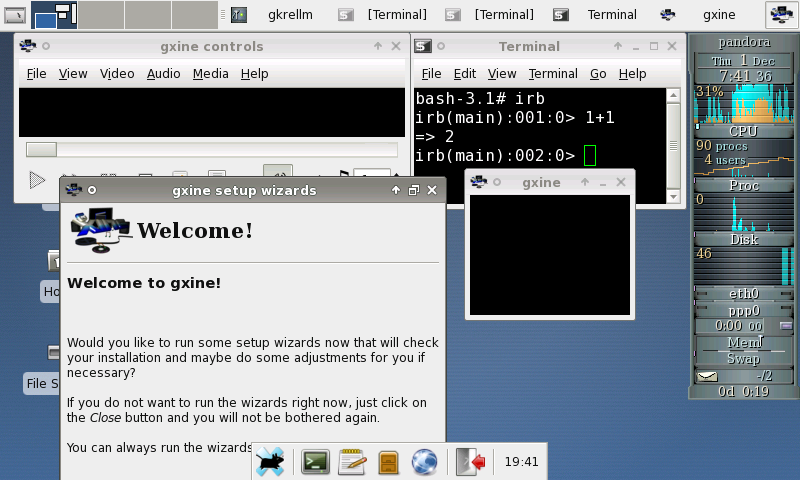Open the Go menu in terminal window
The image size is (800, 480).
[598, 73]
